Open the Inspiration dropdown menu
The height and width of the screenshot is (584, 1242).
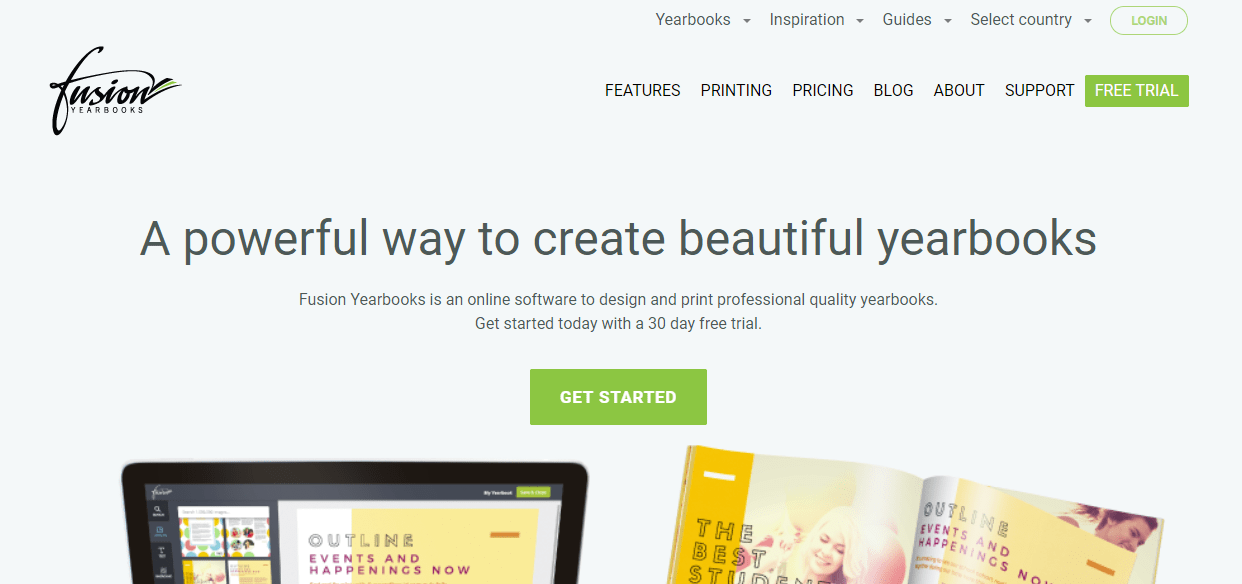point(816,20)
